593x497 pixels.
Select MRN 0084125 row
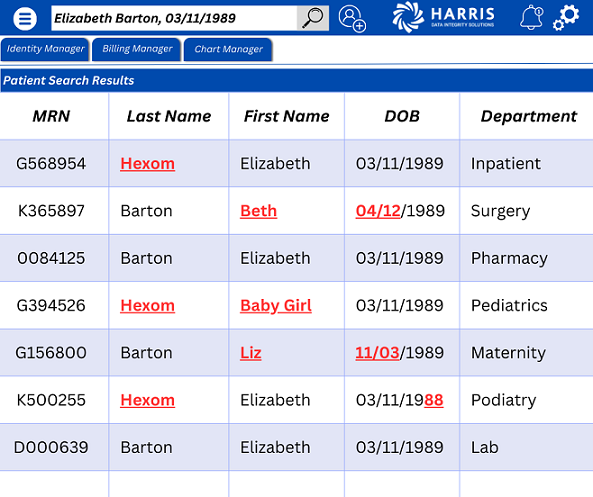[x=296, y=258]
